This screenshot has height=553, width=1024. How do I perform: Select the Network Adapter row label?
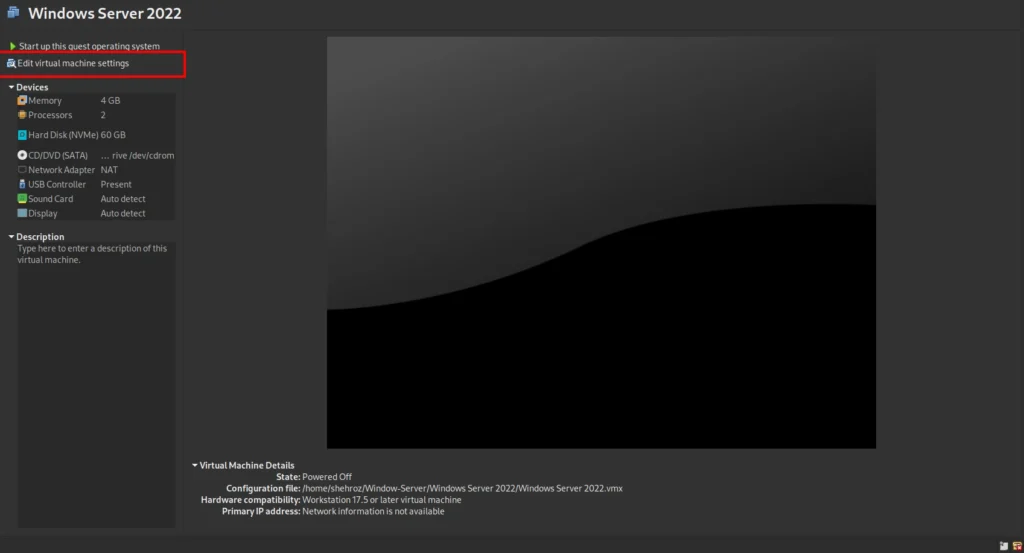[x=61, y=170]
